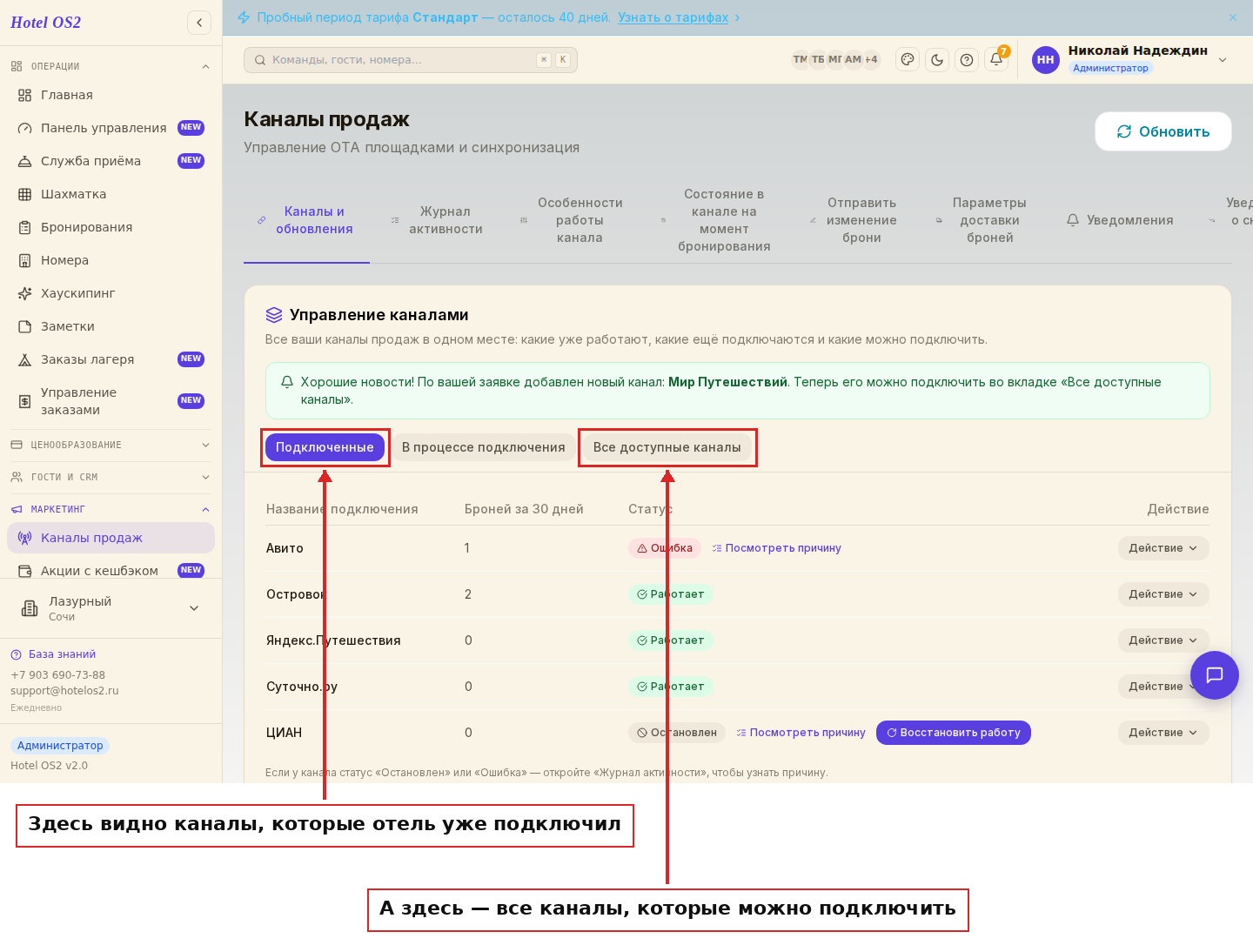
Task: Open the floating chat bubble
Action: coord(1215,675)
